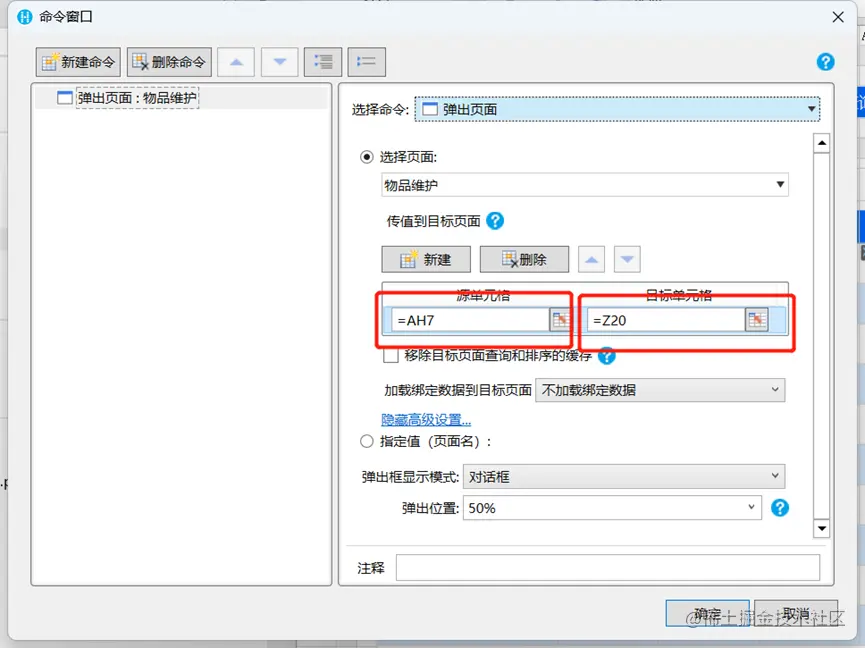Open help next to 传值到目标页面
865x648 pixels.
point(495,221)
